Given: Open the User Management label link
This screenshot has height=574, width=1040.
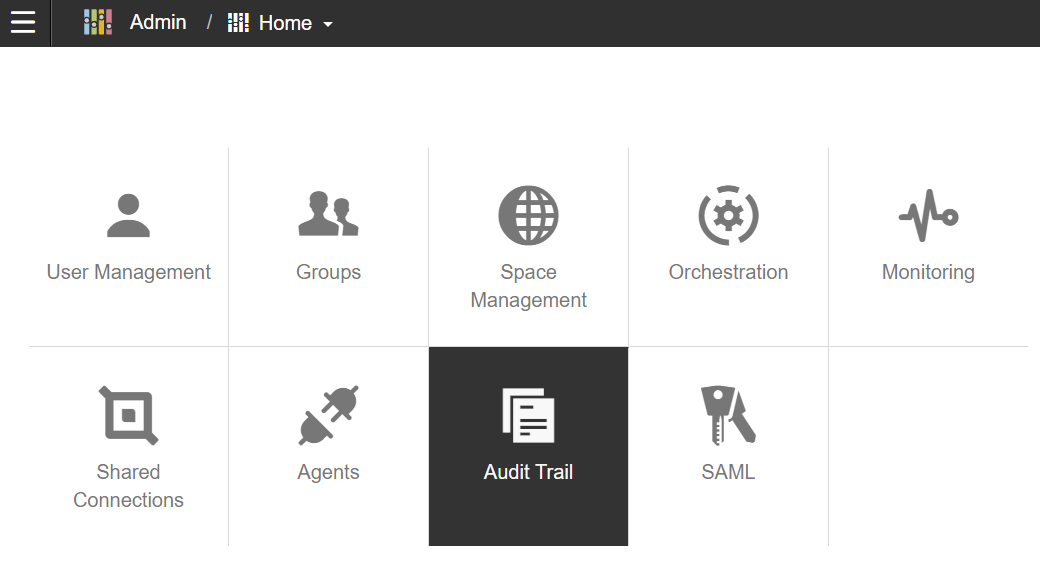Looking at the screenshot, I should pos(129,272).
